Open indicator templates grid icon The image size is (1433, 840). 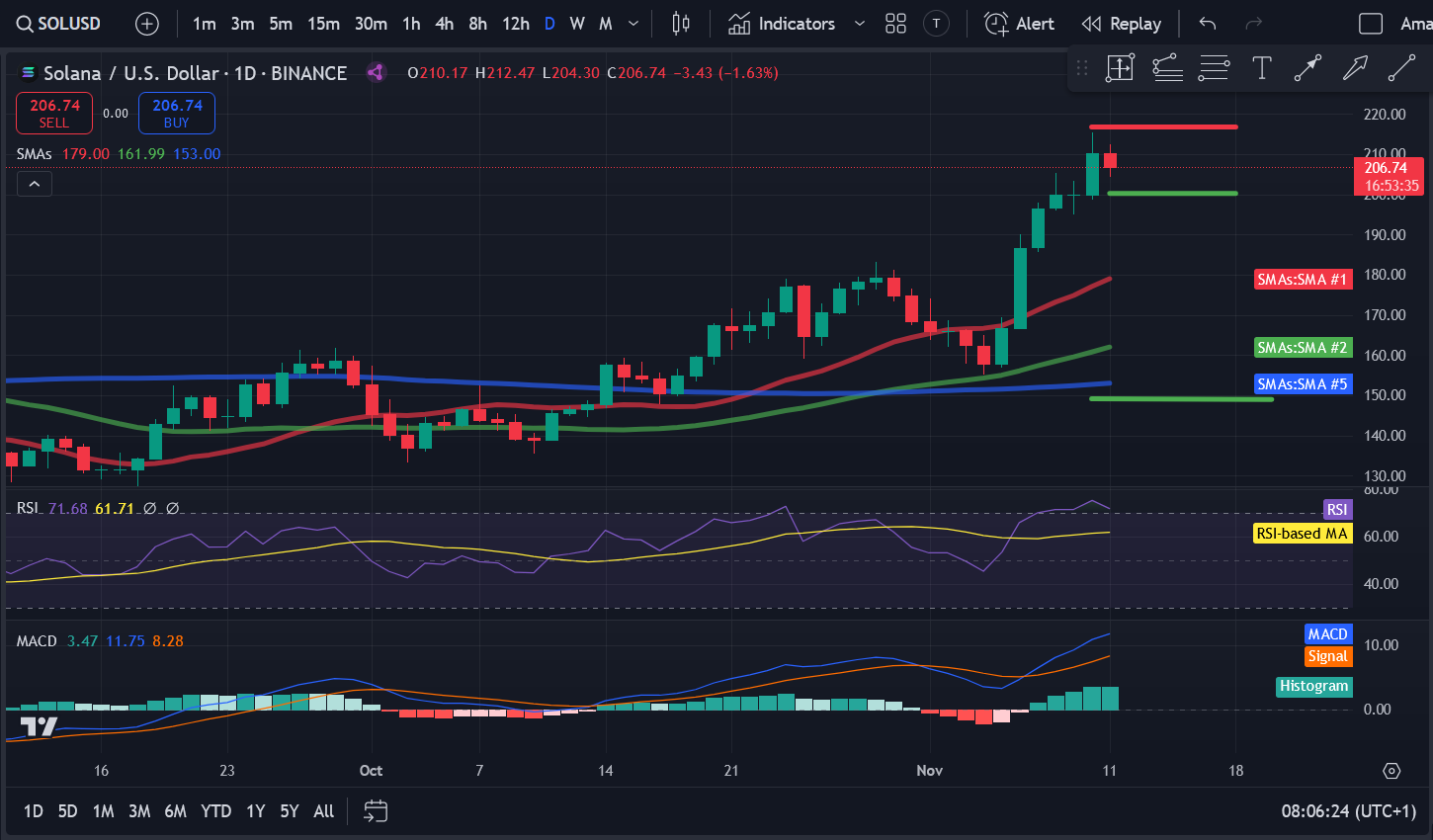tap(895, 24)
